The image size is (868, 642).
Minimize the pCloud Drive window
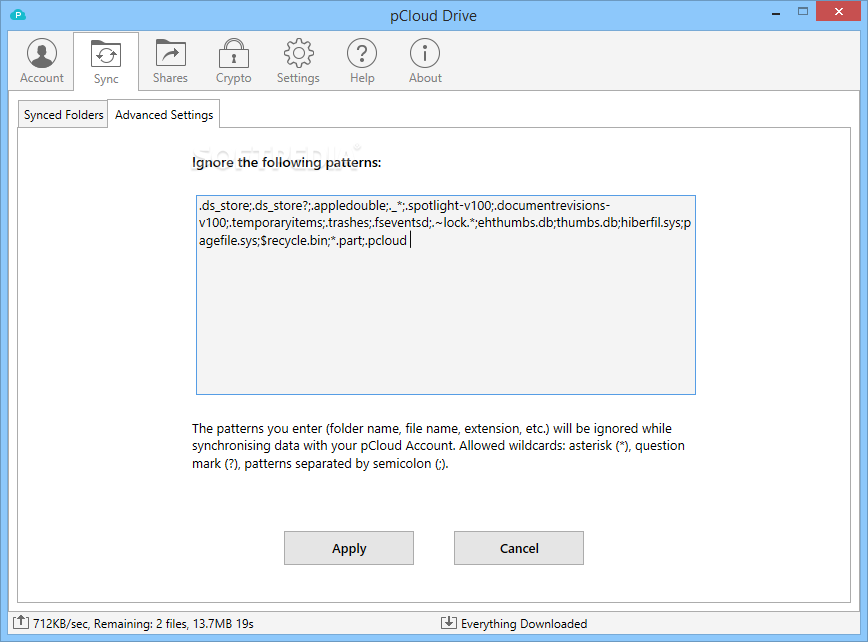pos(776,12)
